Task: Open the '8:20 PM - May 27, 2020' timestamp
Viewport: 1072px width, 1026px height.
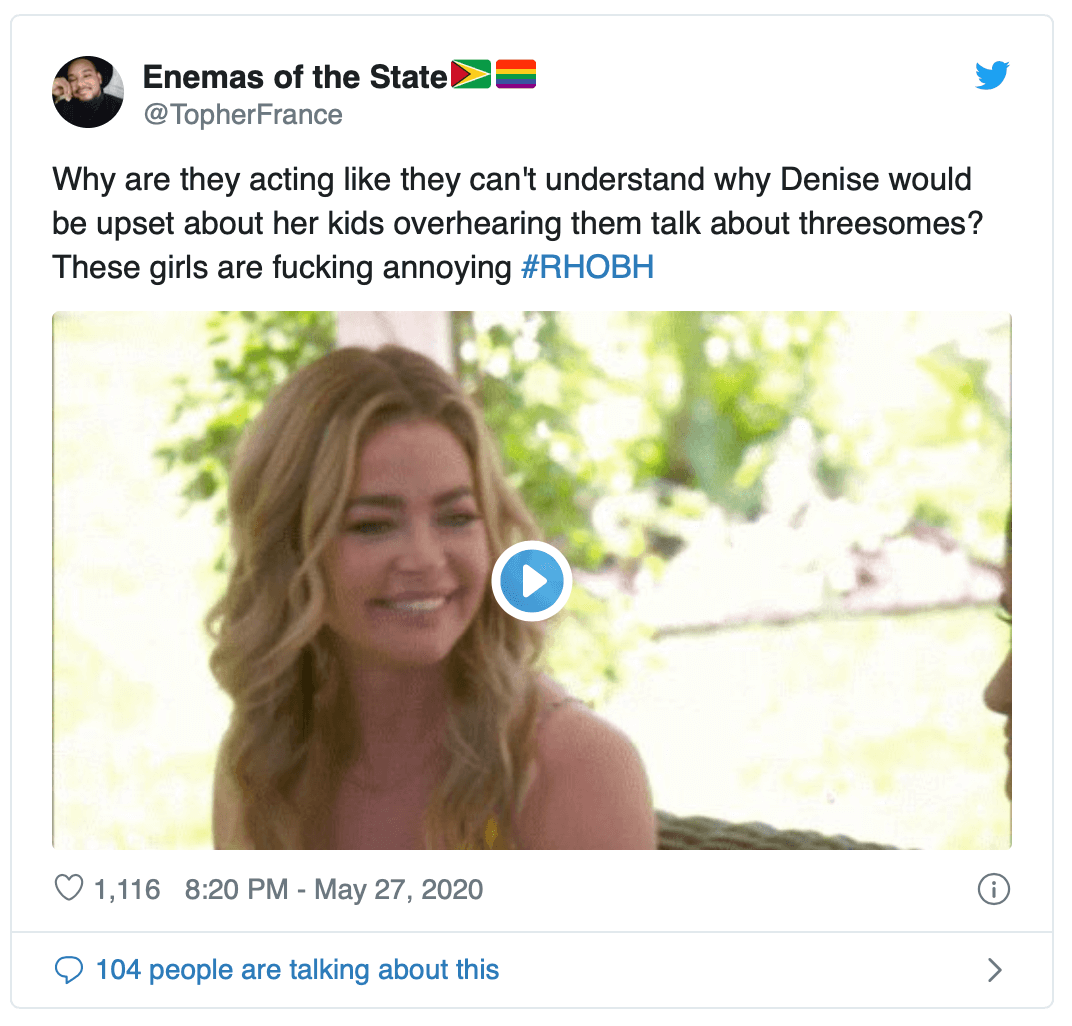Action: point(334,889)
